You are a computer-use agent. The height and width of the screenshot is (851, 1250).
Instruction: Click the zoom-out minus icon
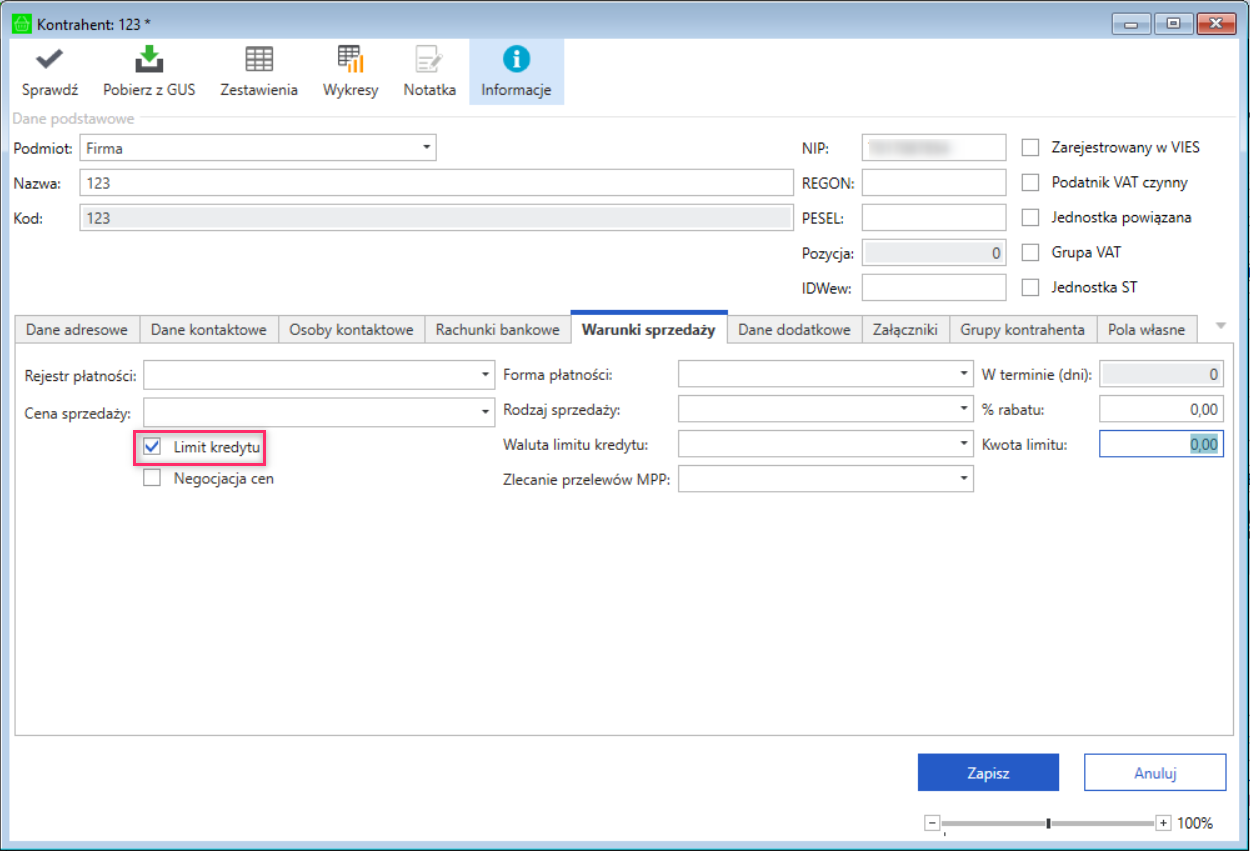tap(932, 823)
